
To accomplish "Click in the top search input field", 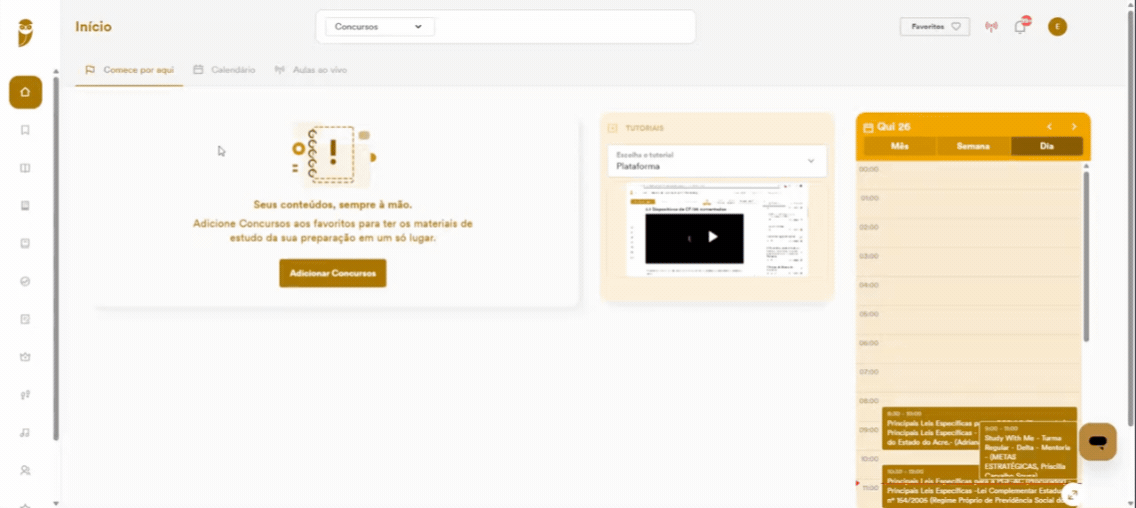I will [564, 27].
